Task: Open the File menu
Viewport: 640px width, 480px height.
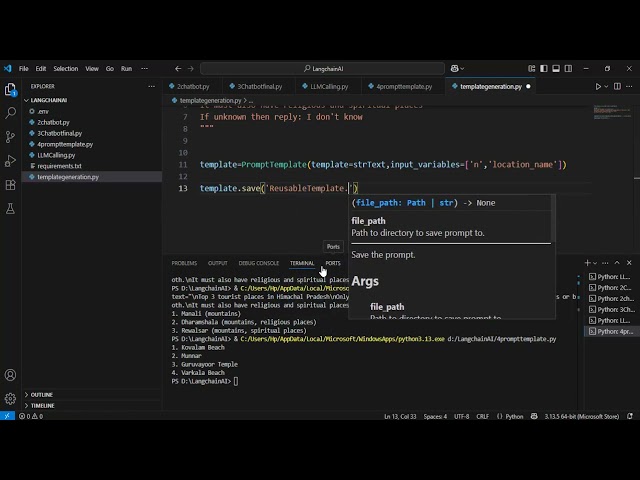Action: [24, 69]
